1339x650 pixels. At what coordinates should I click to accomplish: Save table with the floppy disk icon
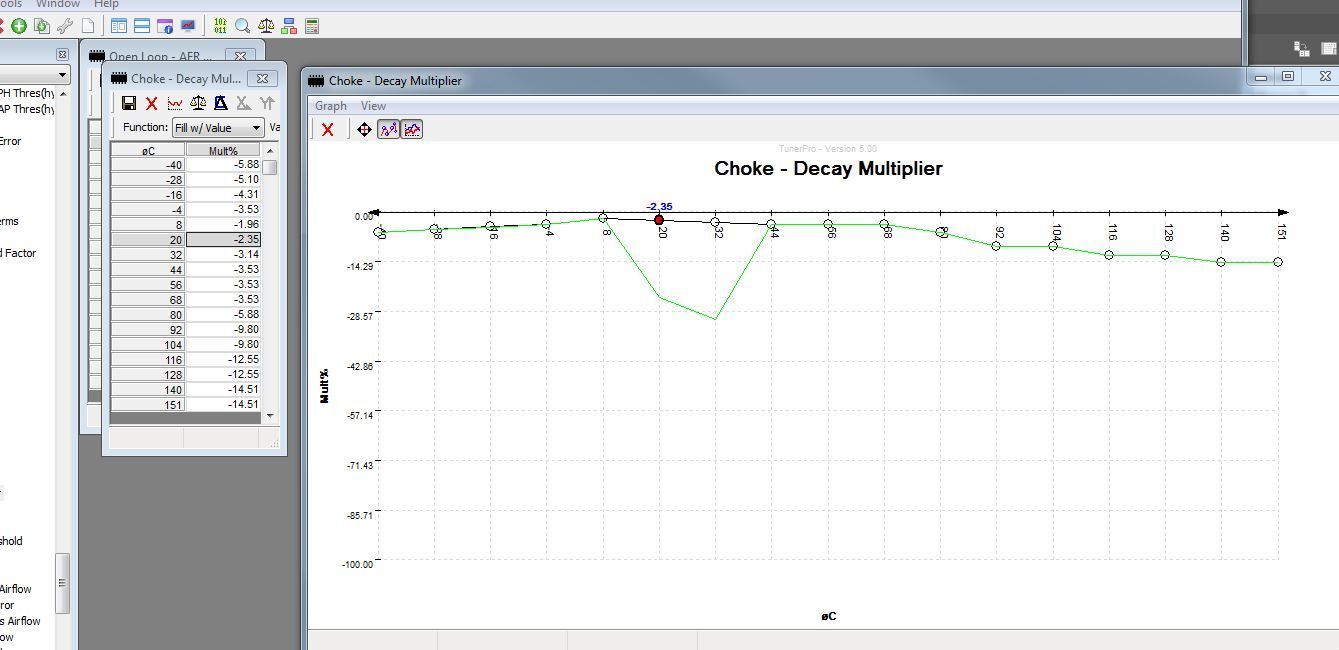129,103
